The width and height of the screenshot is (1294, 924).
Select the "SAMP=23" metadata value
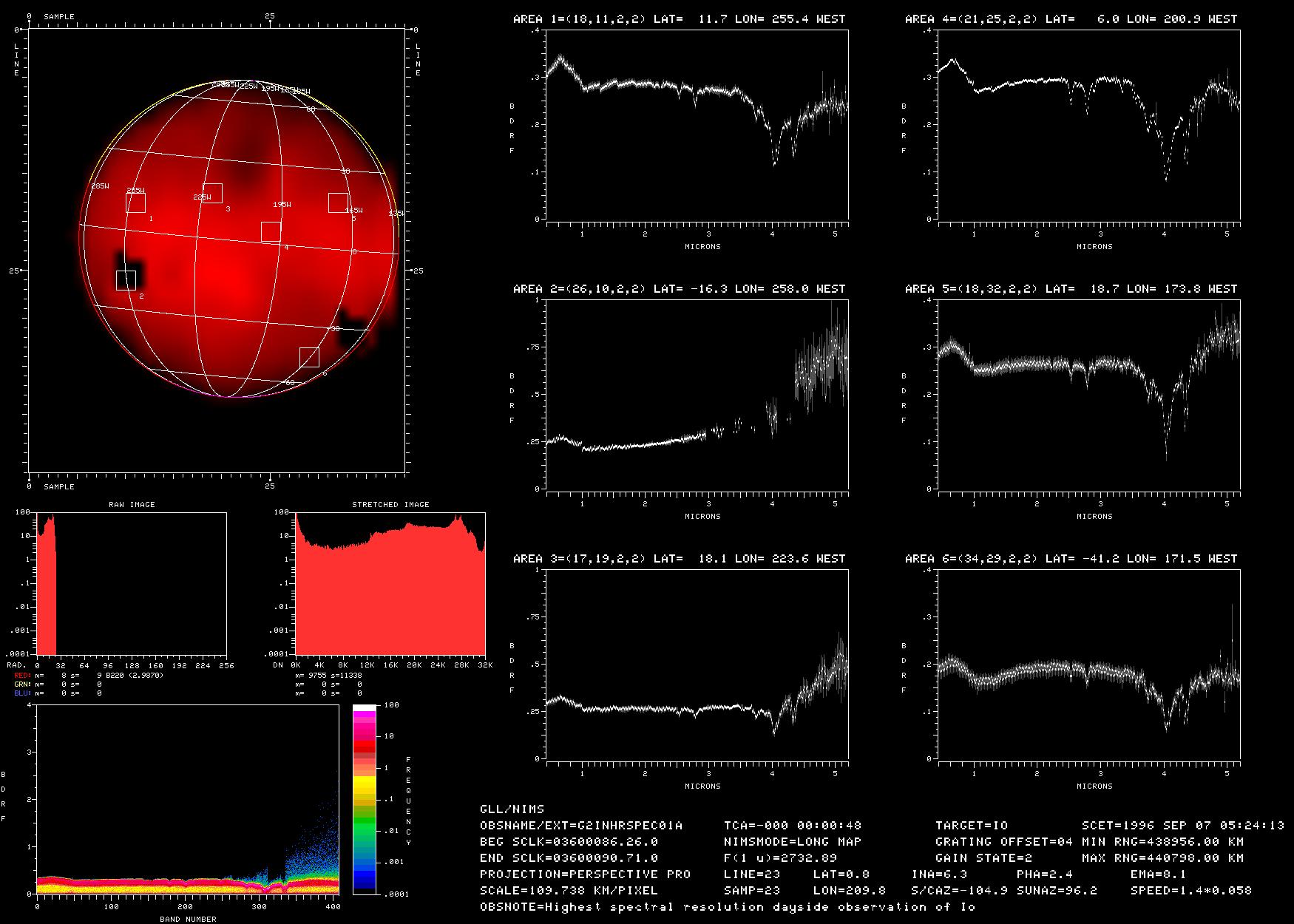[x=752, y=890]
